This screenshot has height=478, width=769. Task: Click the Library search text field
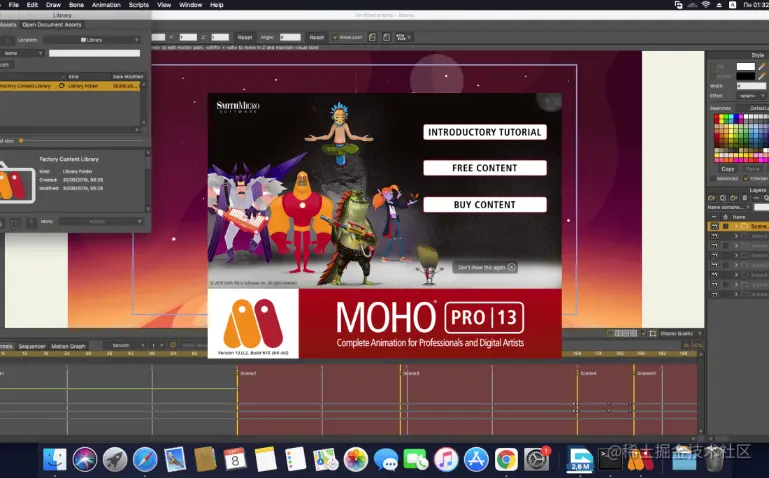(94, 53)
